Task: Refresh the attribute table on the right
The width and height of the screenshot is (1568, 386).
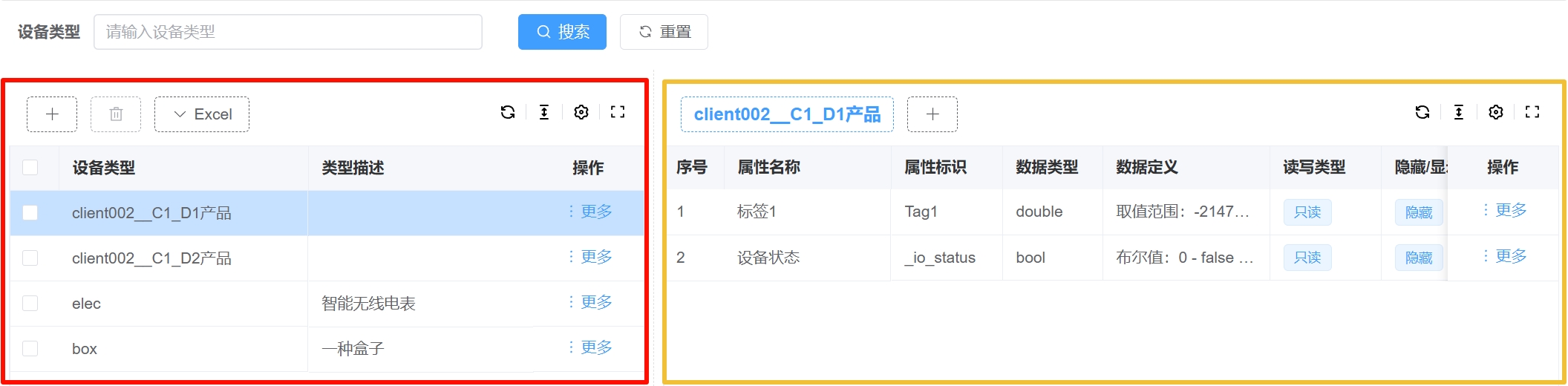Action: coord(1422,112)
